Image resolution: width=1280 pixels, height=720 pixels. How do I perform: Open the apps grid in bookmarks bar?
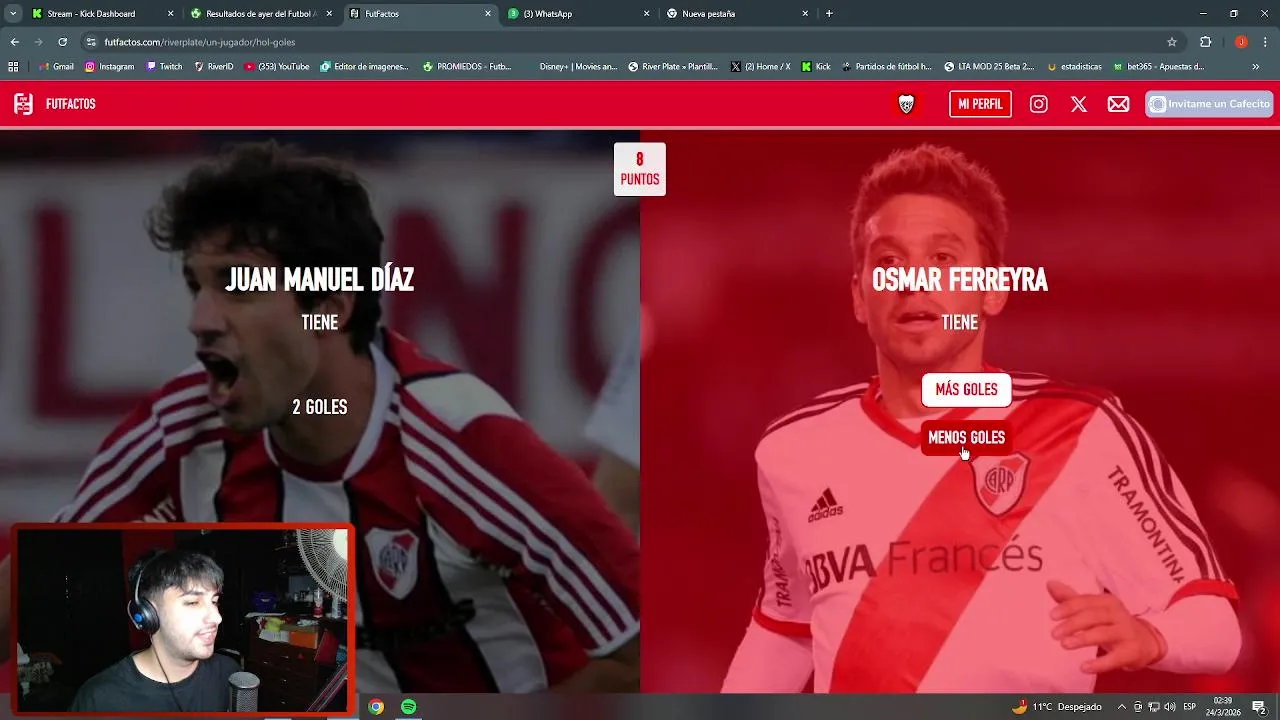pyautogui.click(x=13, y=67)
